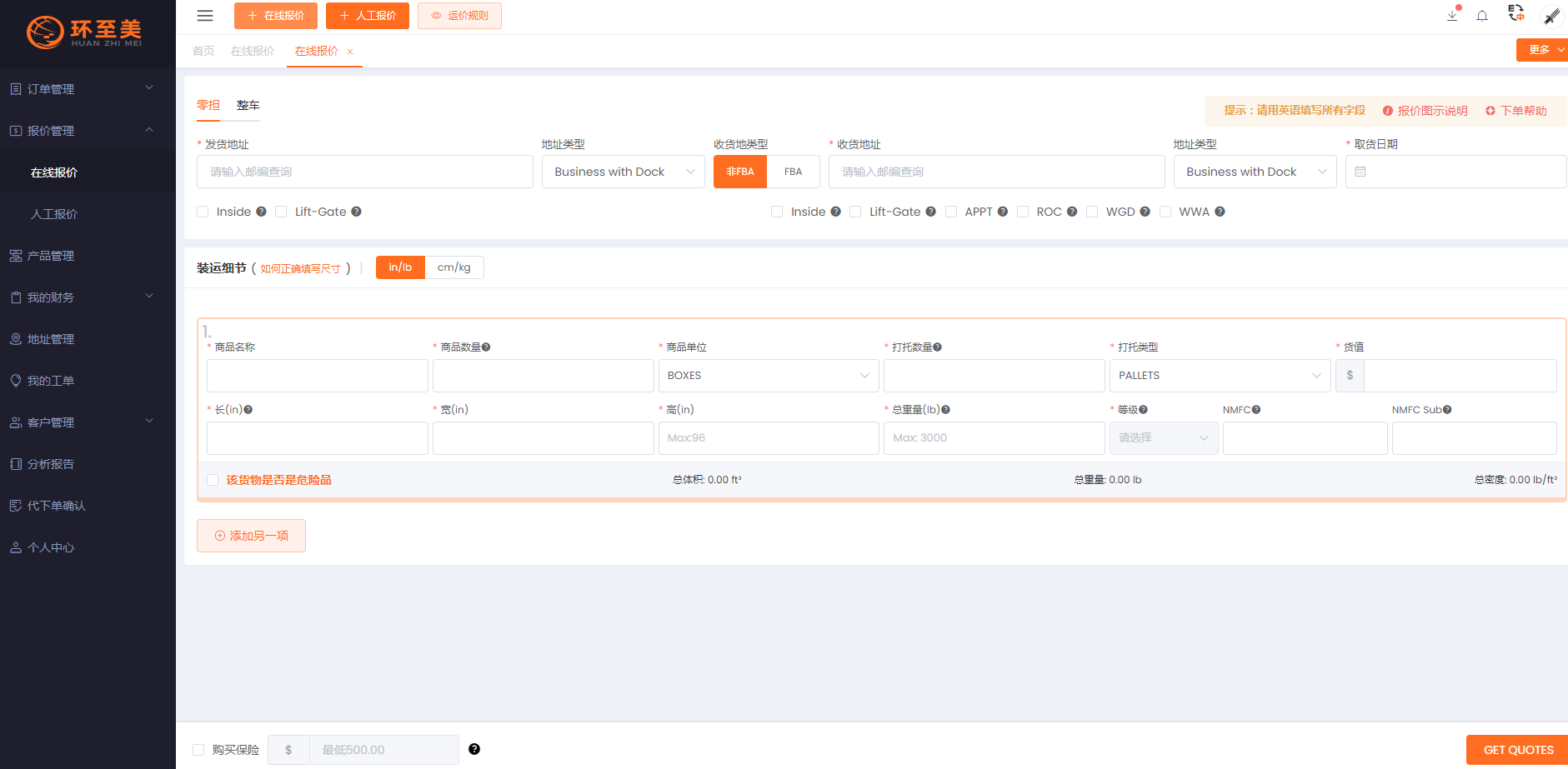This screenshot has width=1568, height=769.
Task: Switch units to cm/kg
Action: click(x=453, y=267)
